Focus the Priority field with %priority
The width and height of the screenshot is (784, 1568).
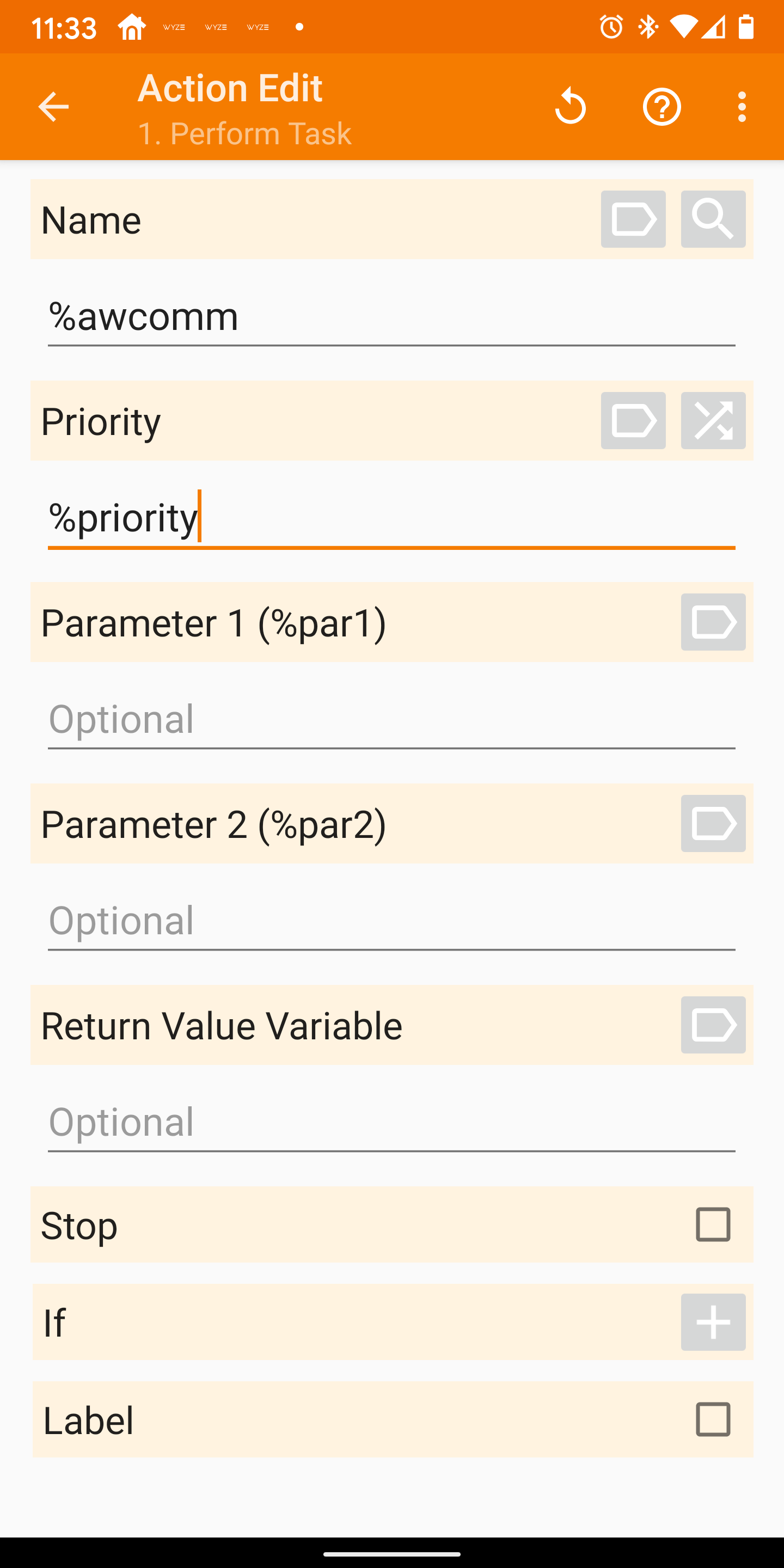391,519
